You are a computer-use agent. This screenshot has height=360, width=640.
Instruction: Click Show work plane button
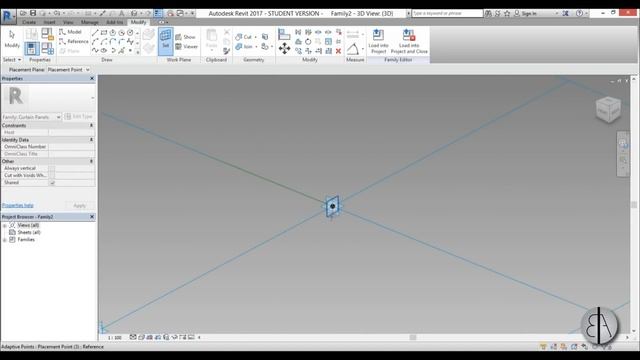185,37
